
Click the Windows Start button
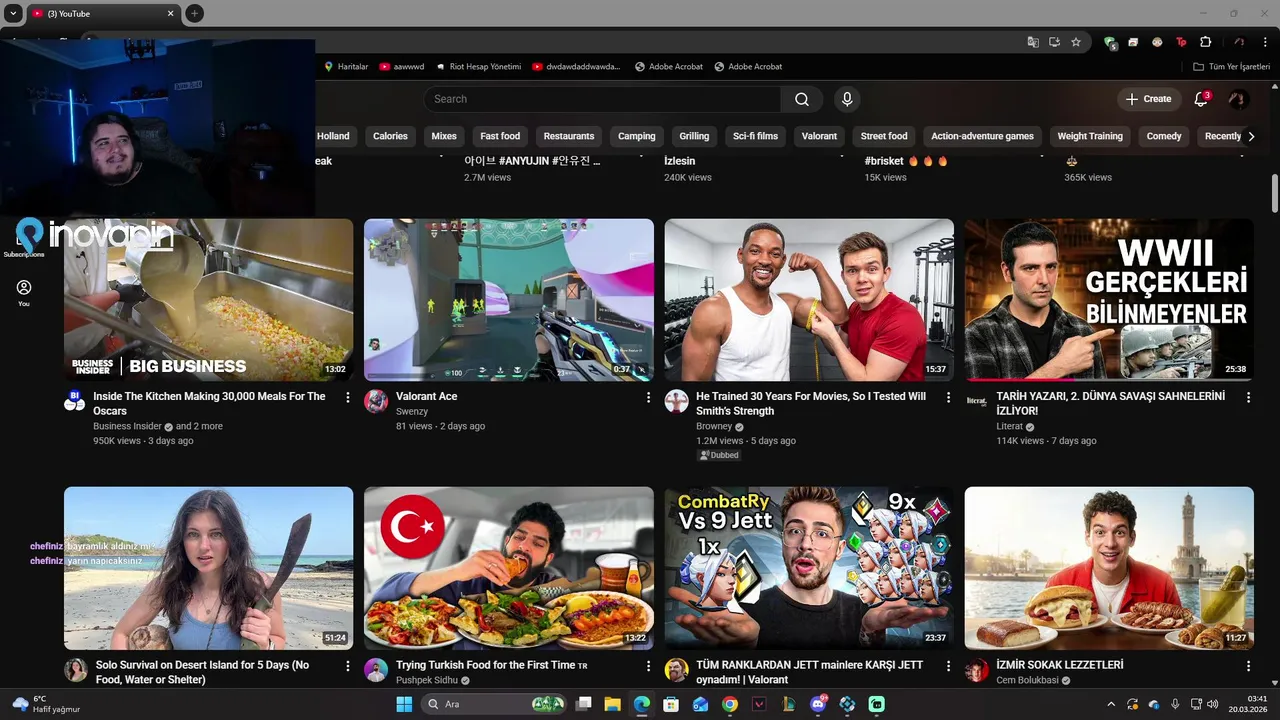[x=404, y=704]
